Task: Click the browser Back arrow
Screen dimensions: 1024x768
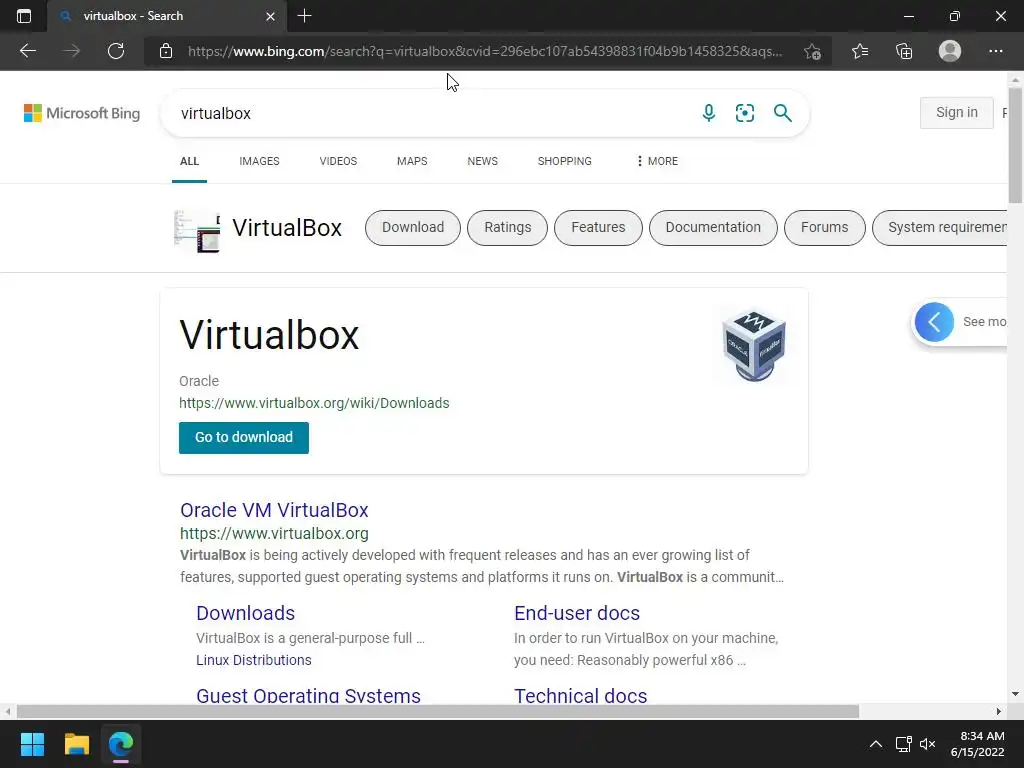Action: pos(27,51)
